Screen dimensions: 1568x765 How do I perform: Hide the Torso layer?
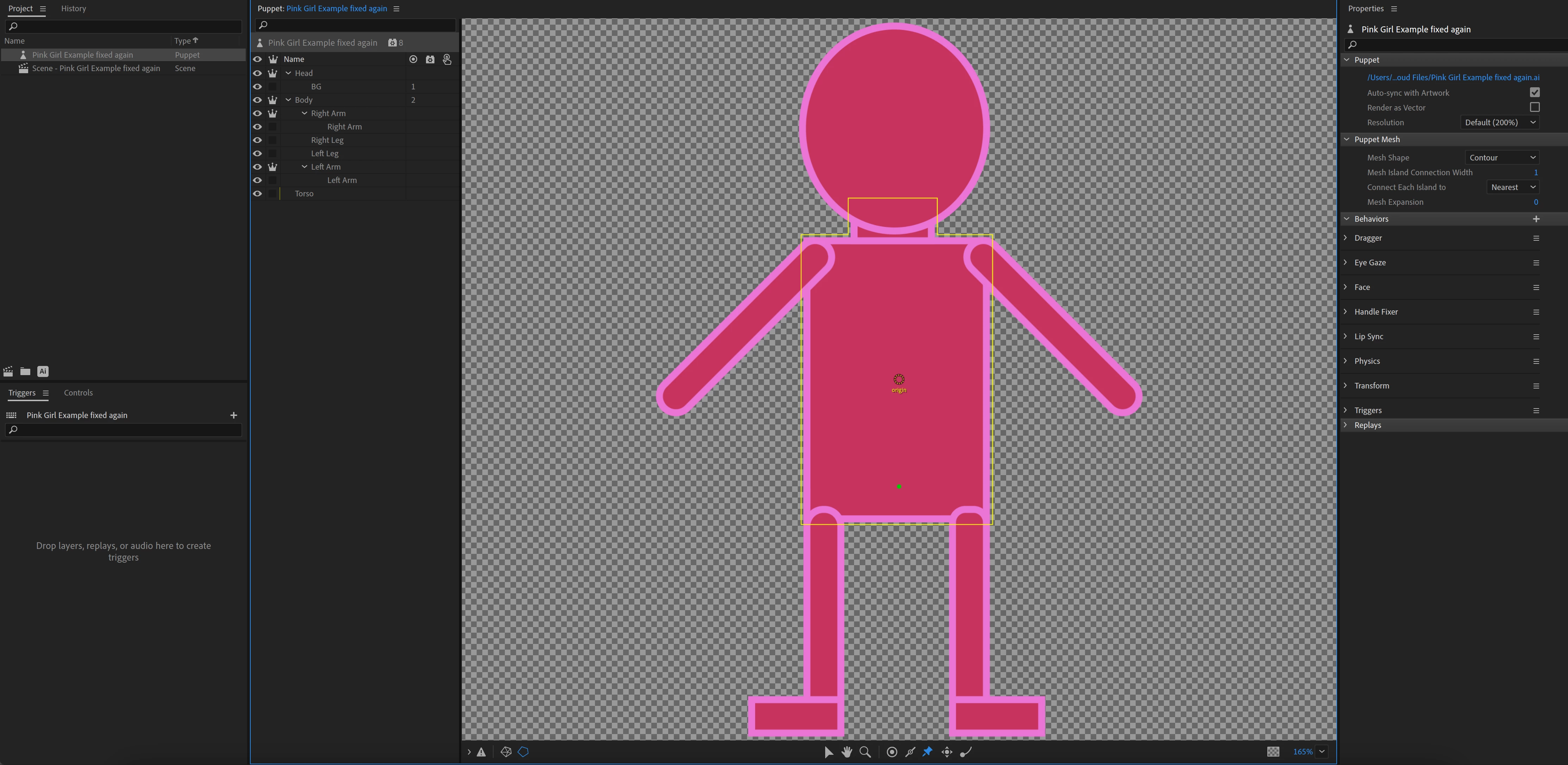click(257, 194)
